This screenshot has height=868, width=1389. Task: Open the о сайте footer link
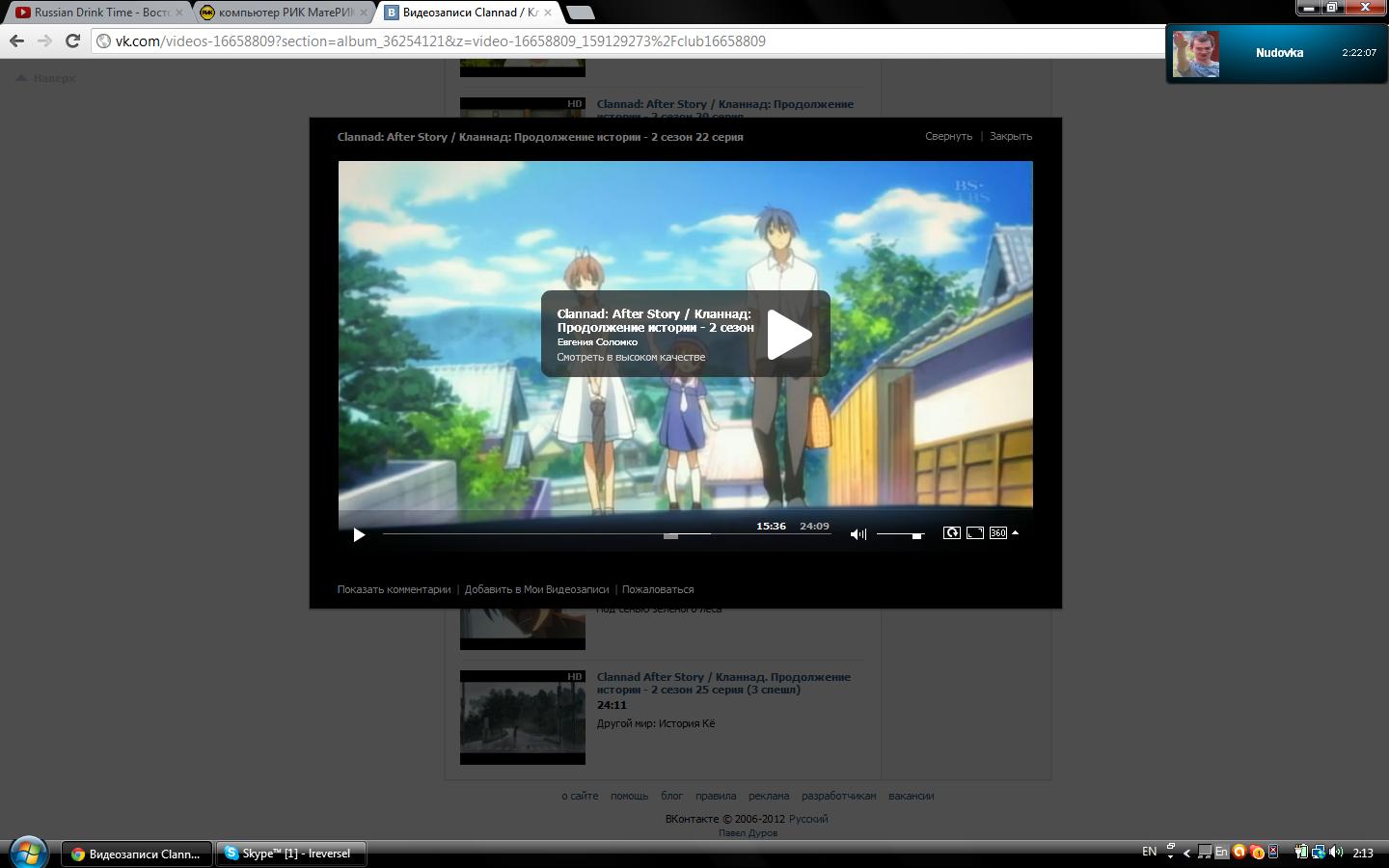click(x=580, y=796)
